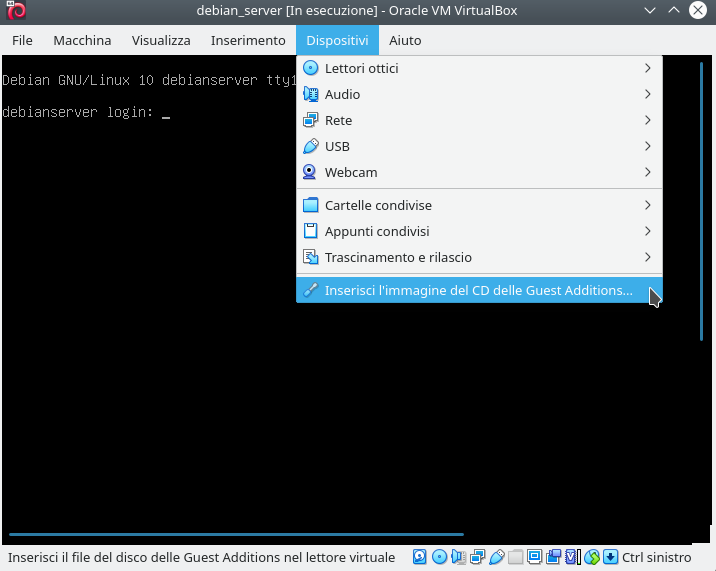Screen dimensions: 716x571
Task: Click audio status bar icon
Action: (458, 557)
